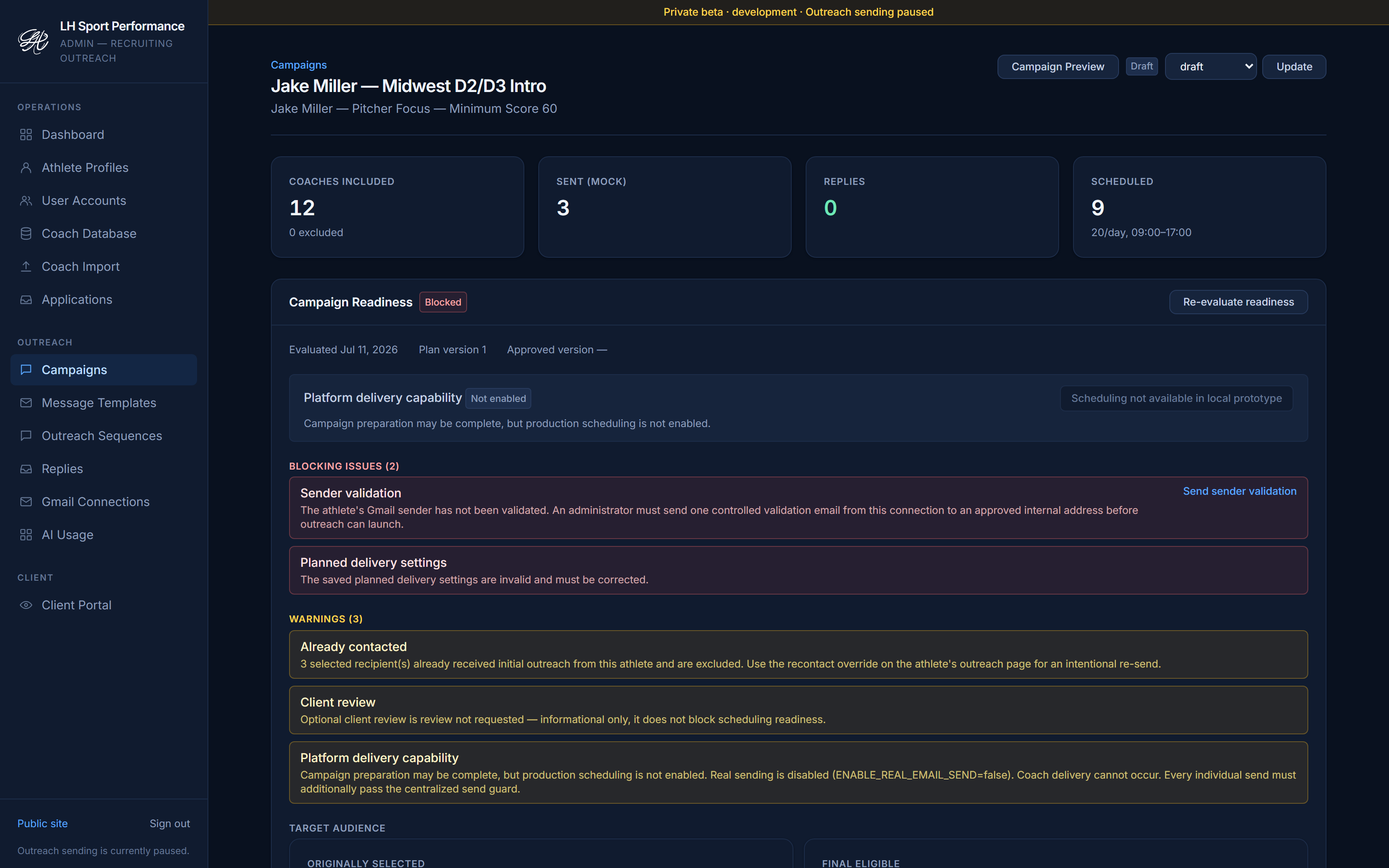The width and height of the screenshot is (1389, 868).
Task: Click the Draft status badge
Action: click(1141, 66)
